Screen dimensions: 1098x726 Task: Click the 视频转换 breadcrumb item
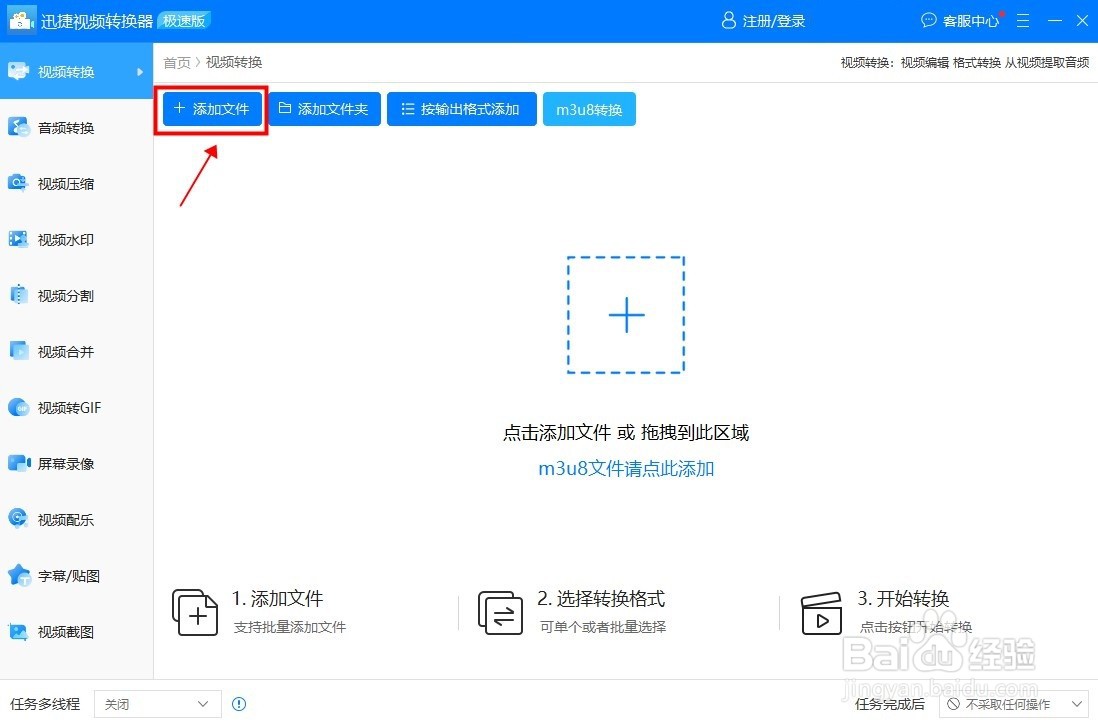pyautogui.click(x=234, y=62)
